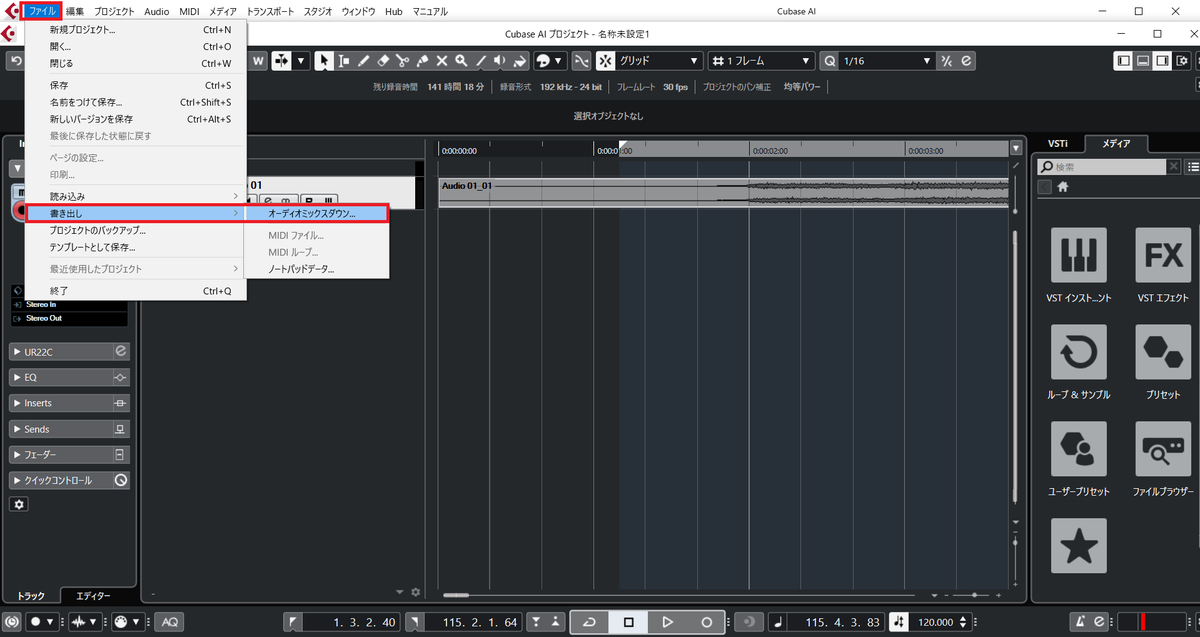Open the 読み込み import submenu
Screen dimensions: 1200x637
point(135,196)
